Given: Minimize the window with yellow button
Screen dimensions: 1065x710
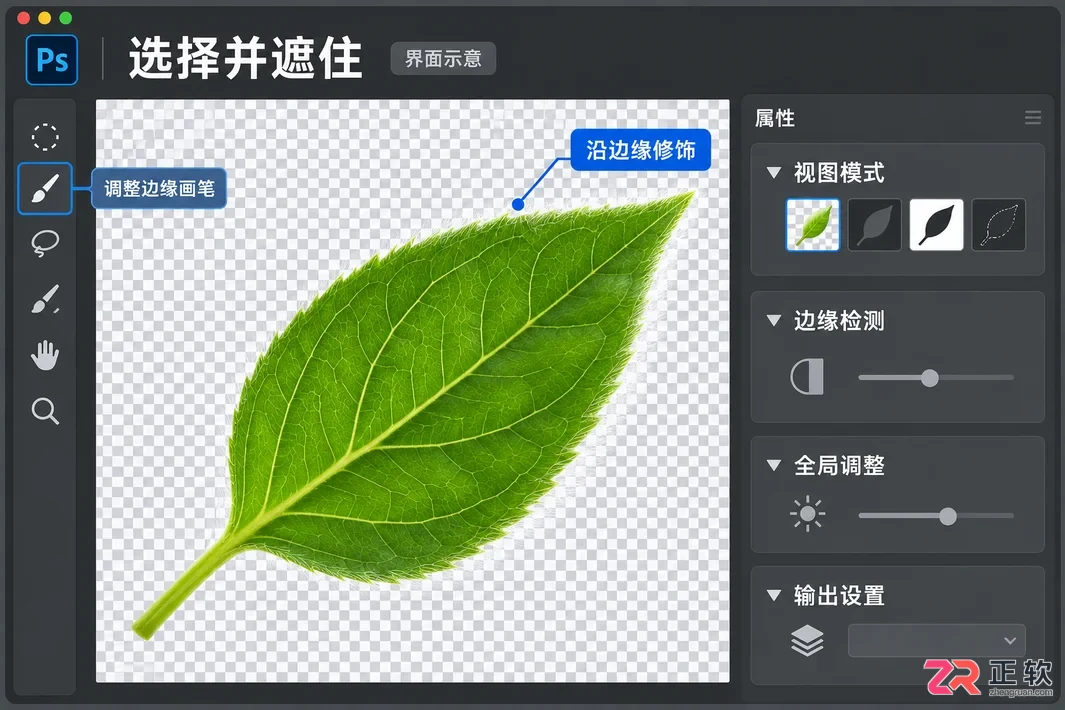Looking at the screenshot, I should pos(44,18).
